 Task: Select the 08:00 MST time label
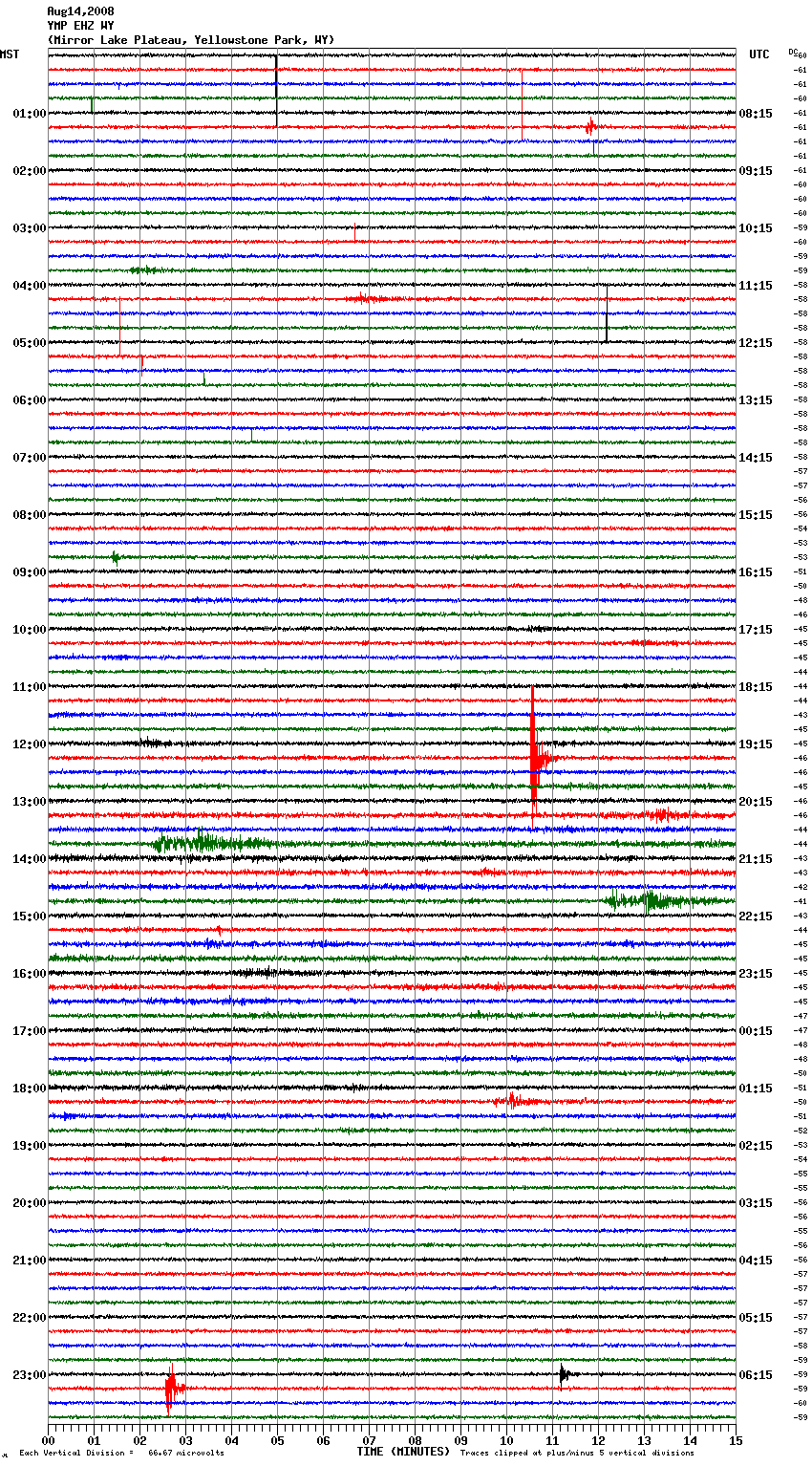click(30, 514)
